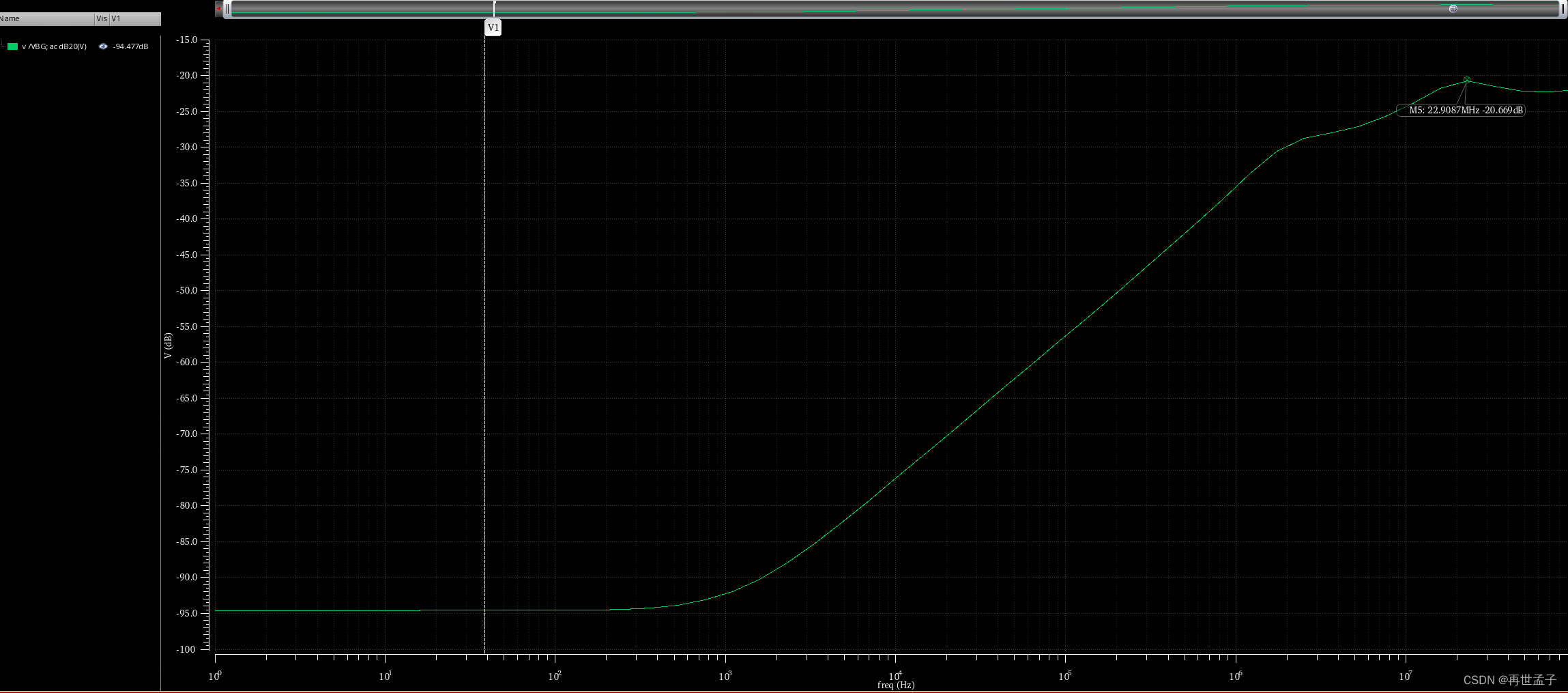1568x693 pixels.
Task: Click the V1 column header in legend
Action: point(135,18)
